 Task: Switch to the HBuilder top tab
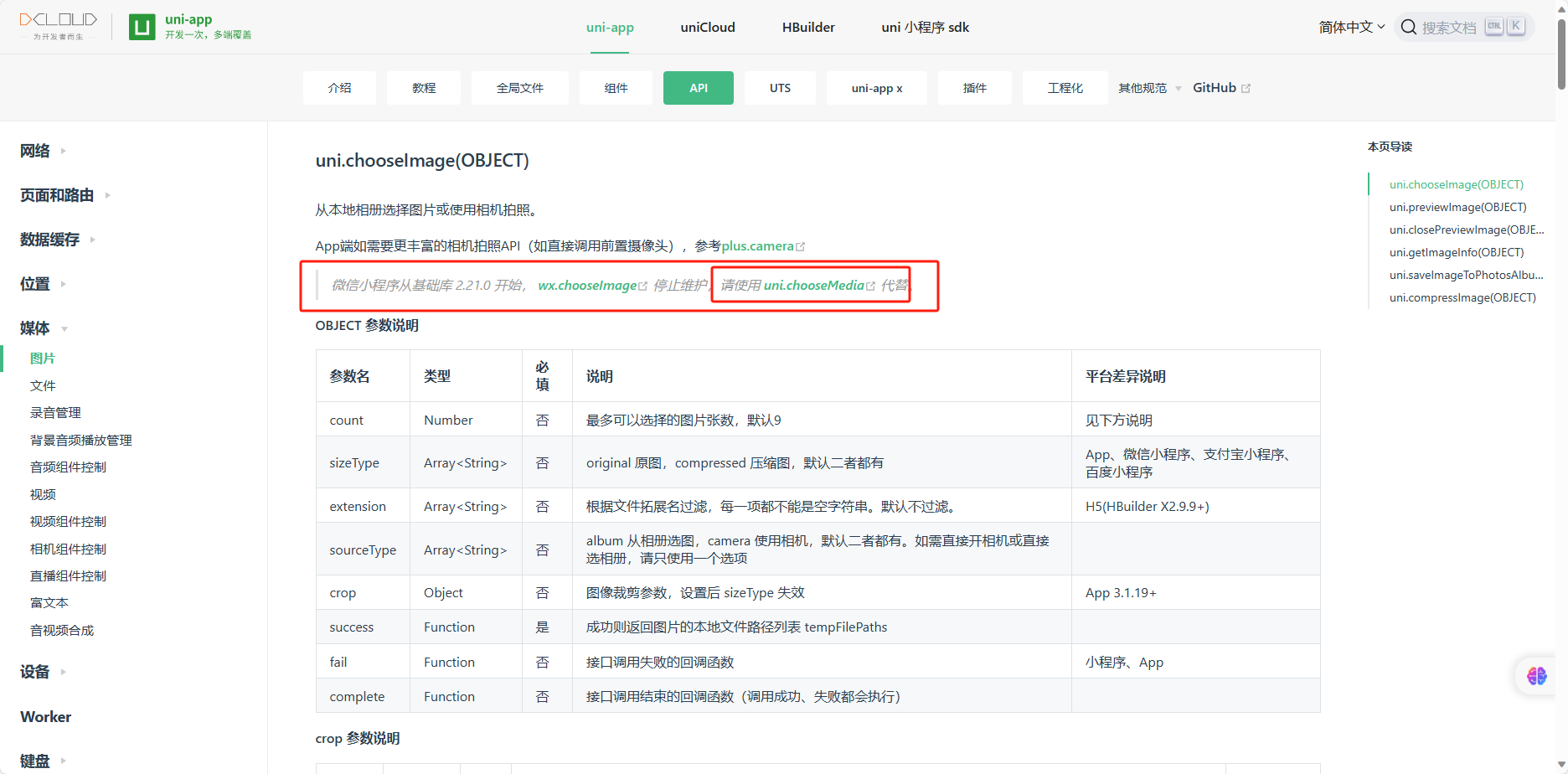coord(808,27)
